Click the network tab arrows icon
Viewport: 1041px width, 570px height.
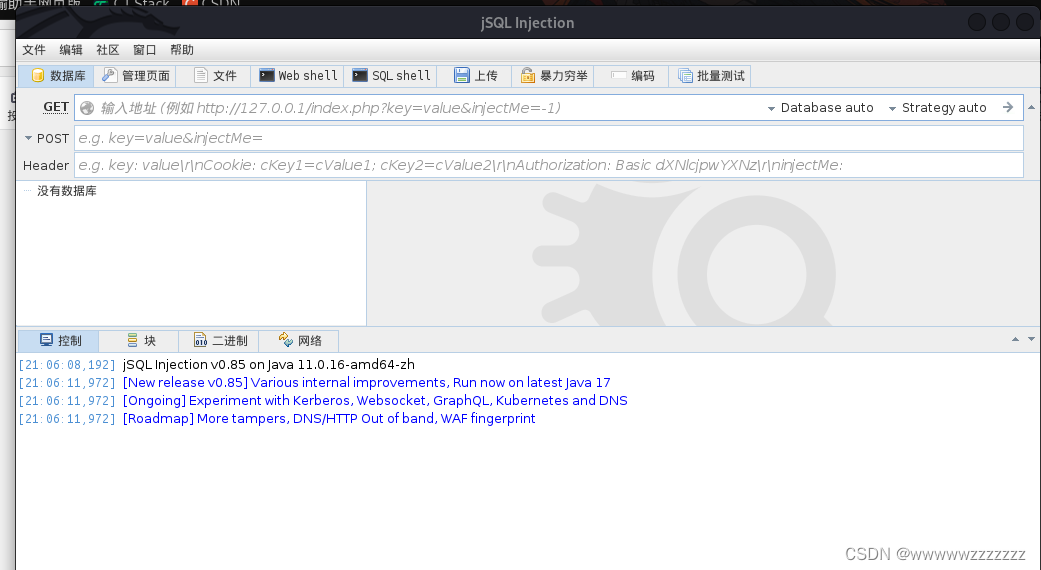285,339
